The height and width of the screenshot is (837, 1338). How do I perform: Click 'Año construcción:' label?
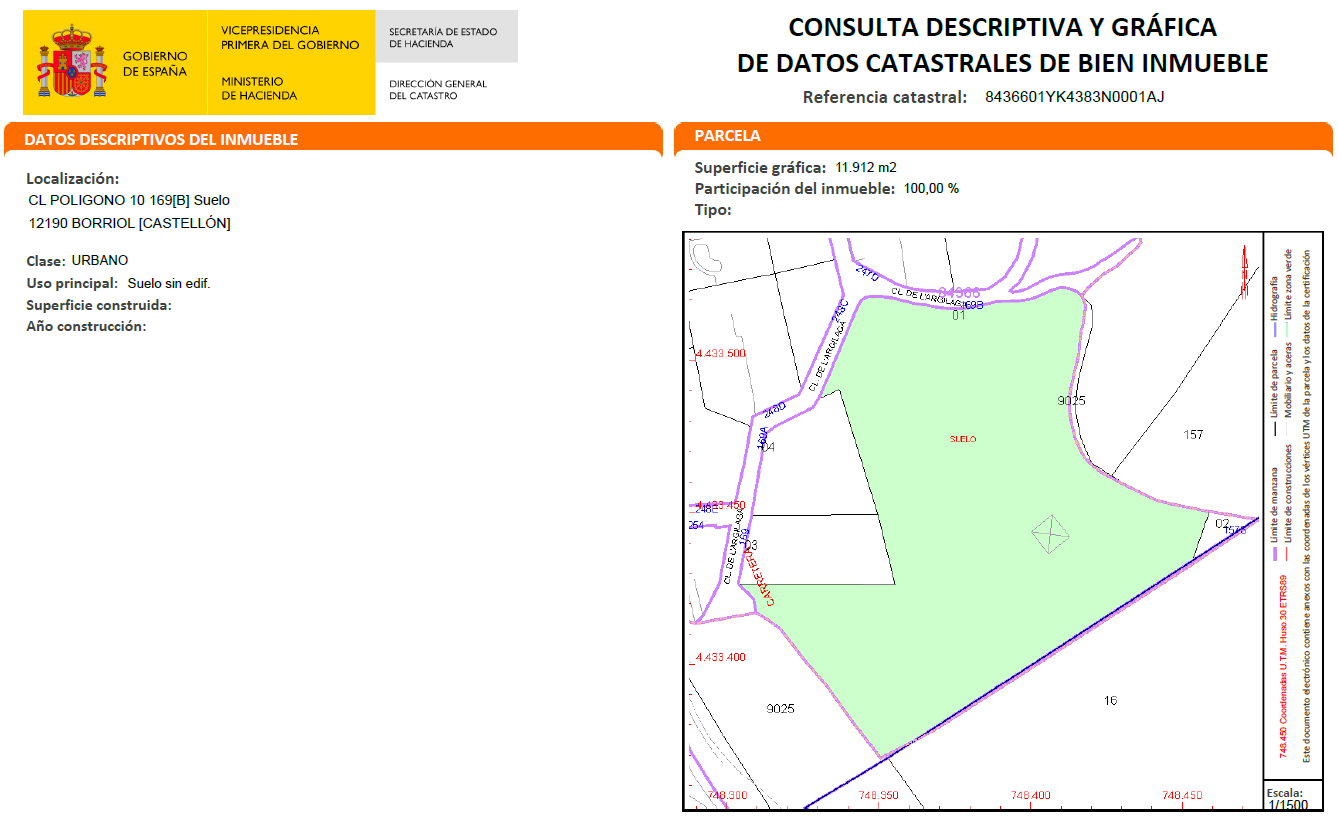(x=86, y=326)
